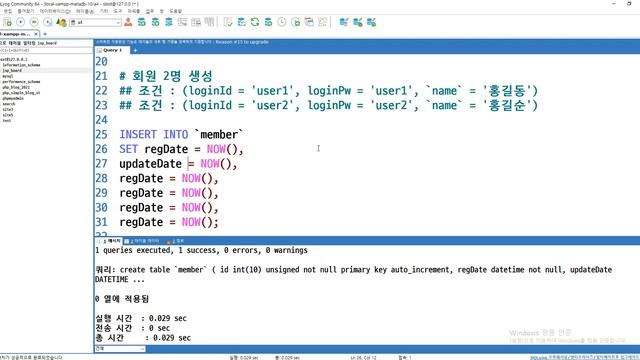Click the "0 열에 적용됨" message line
640x360 pixels.
[x=122, y=299]
